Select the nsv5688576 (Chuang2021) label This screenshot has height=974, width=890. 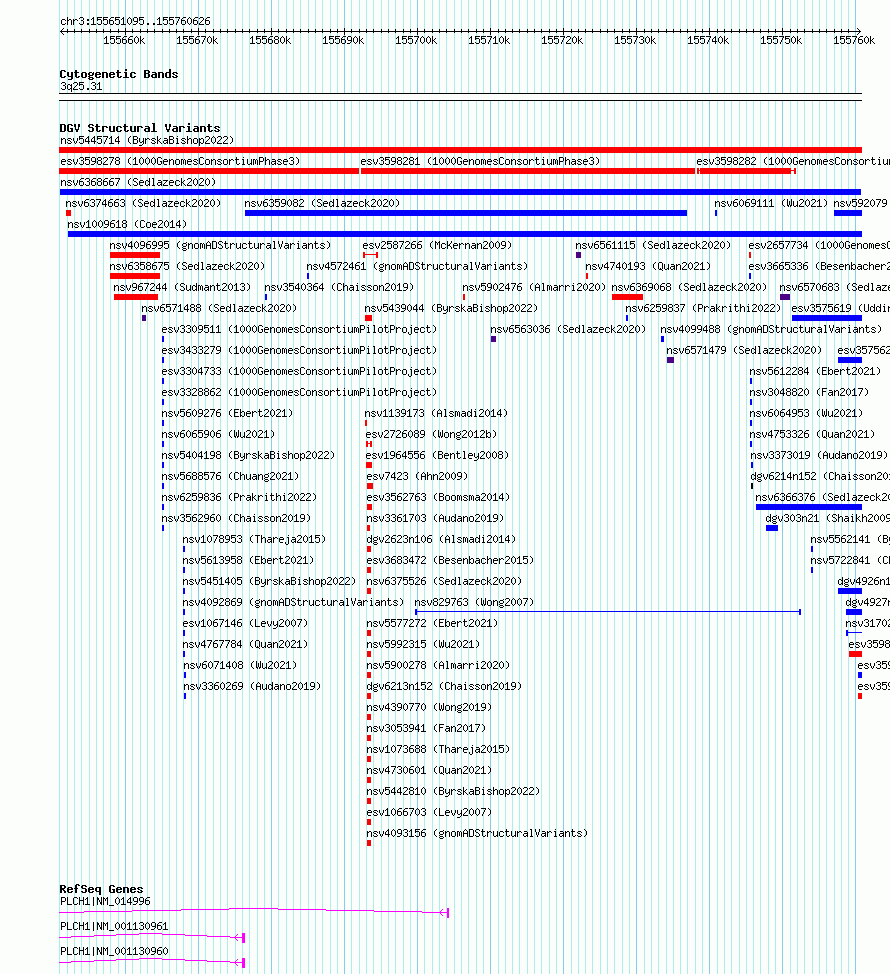[x=230, y=476]
